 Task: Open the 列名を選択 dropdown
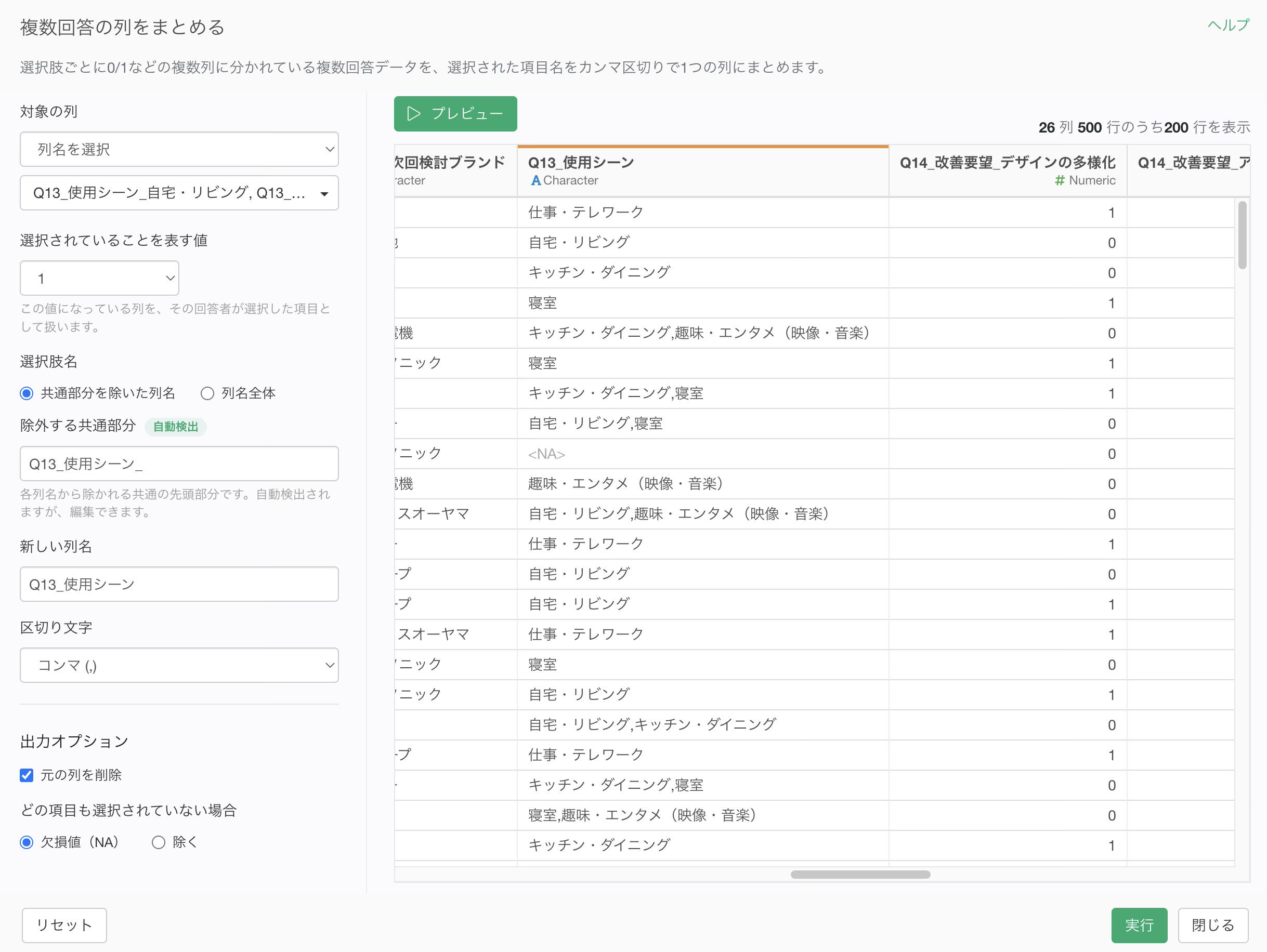[x=179, y=150]
